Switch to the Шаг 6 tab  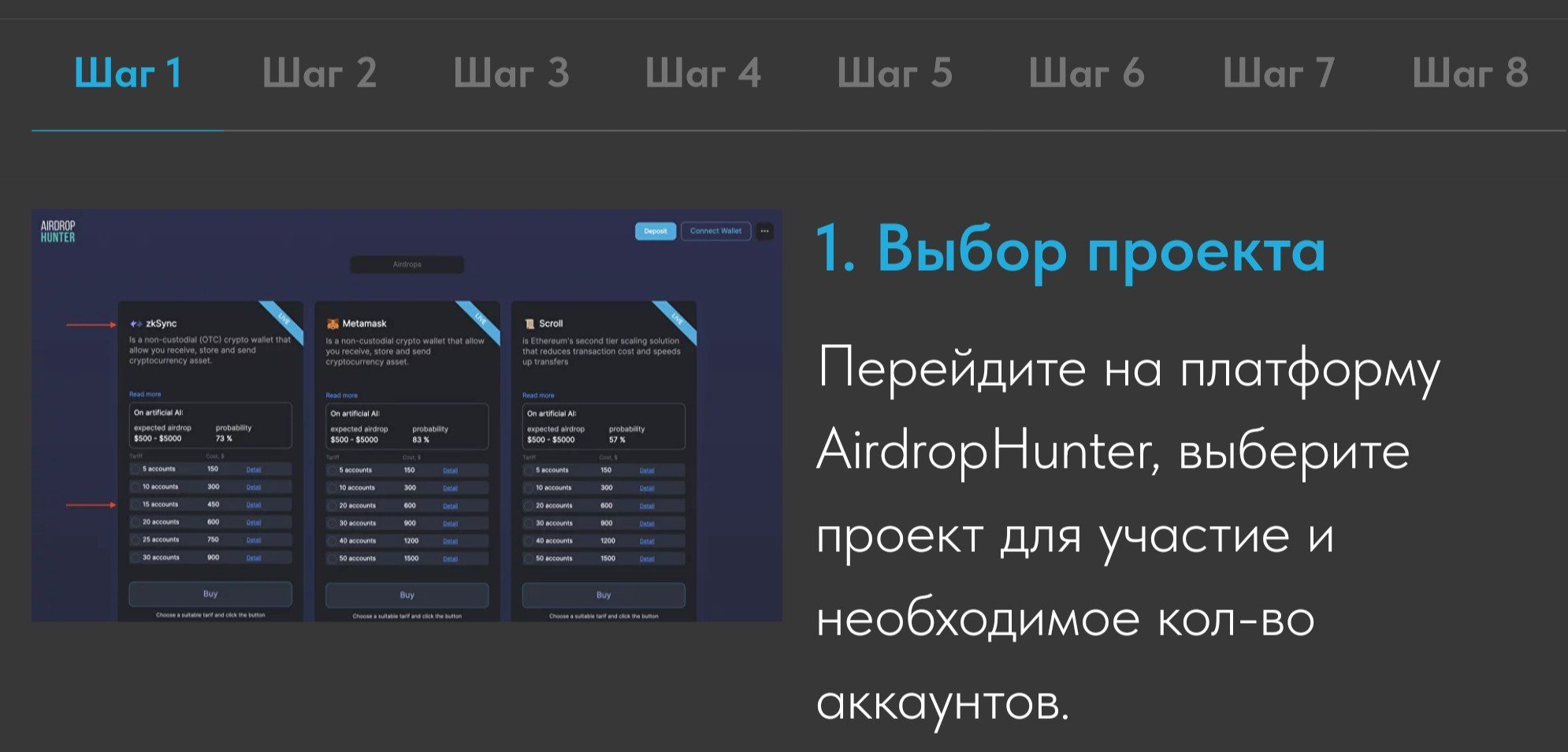pyautogui.click(x=1087, y=74)
